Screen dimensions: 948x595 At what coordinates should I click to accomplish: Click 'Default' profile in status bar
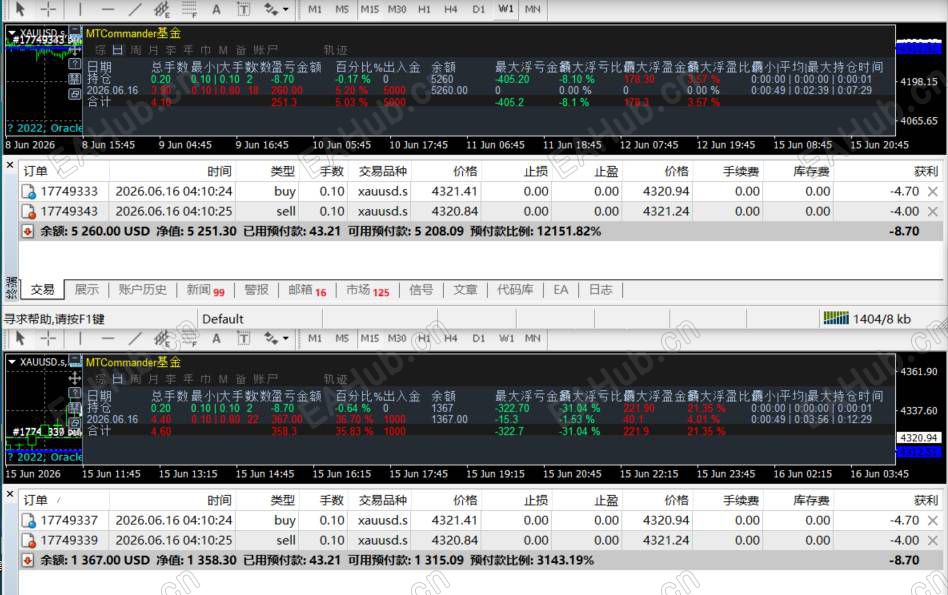pos(222,319)
